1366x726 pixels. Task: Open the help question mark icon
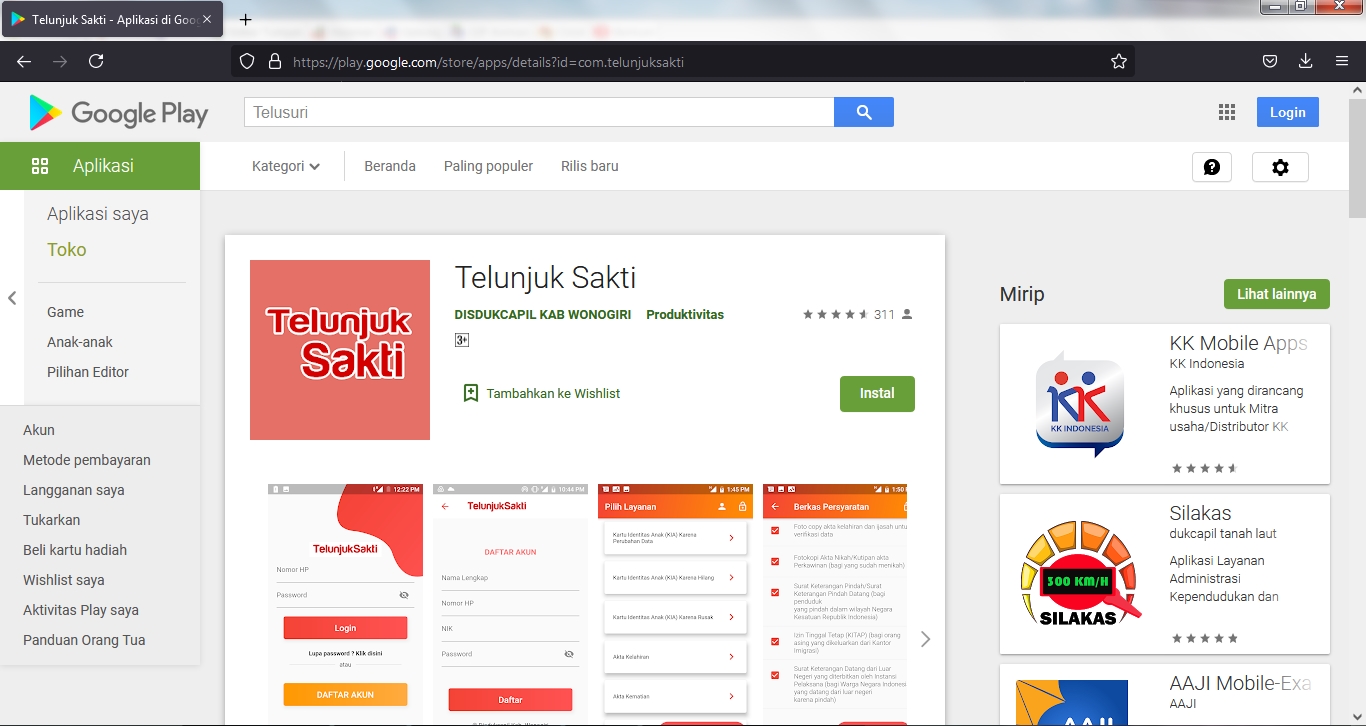pos(1212,167)
